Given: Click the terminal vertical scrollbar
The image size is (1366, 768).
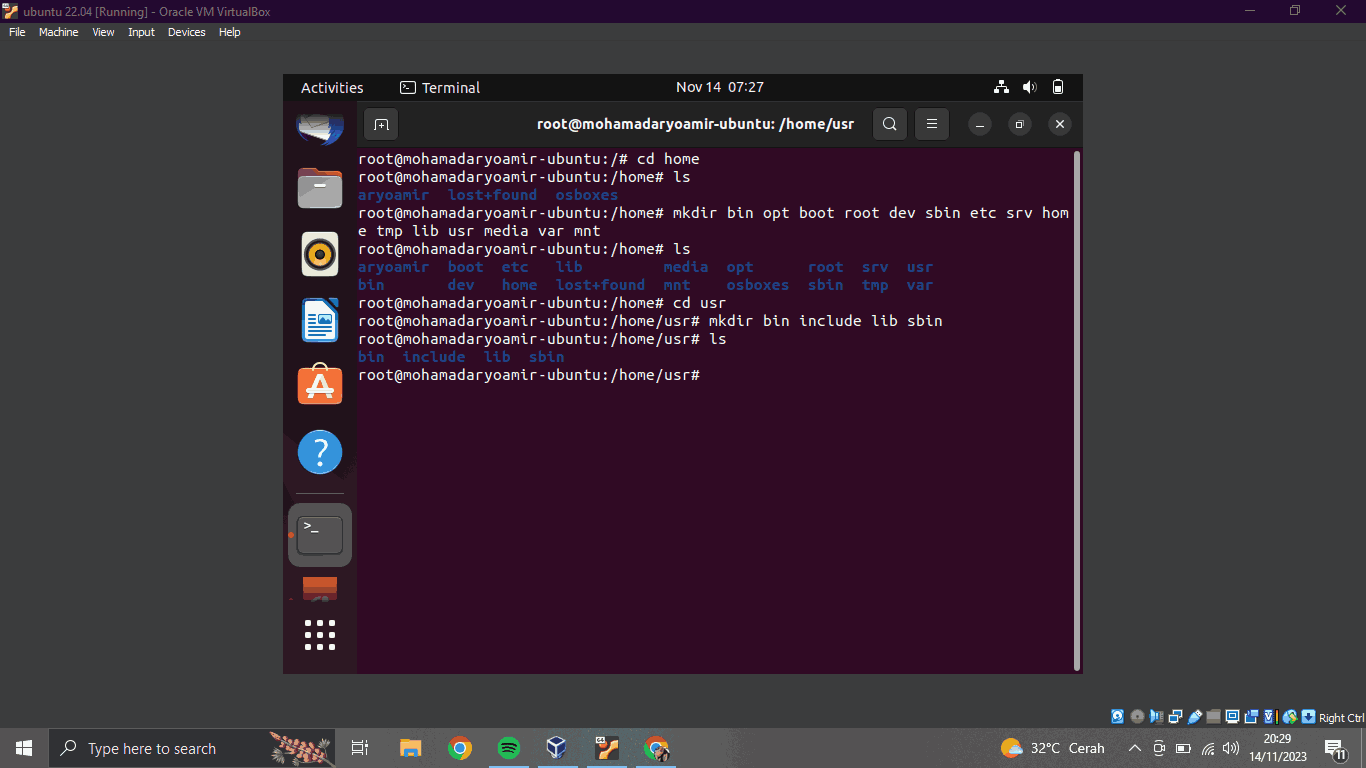Looking at the screenshot, I should click(x=1076, y=410).
